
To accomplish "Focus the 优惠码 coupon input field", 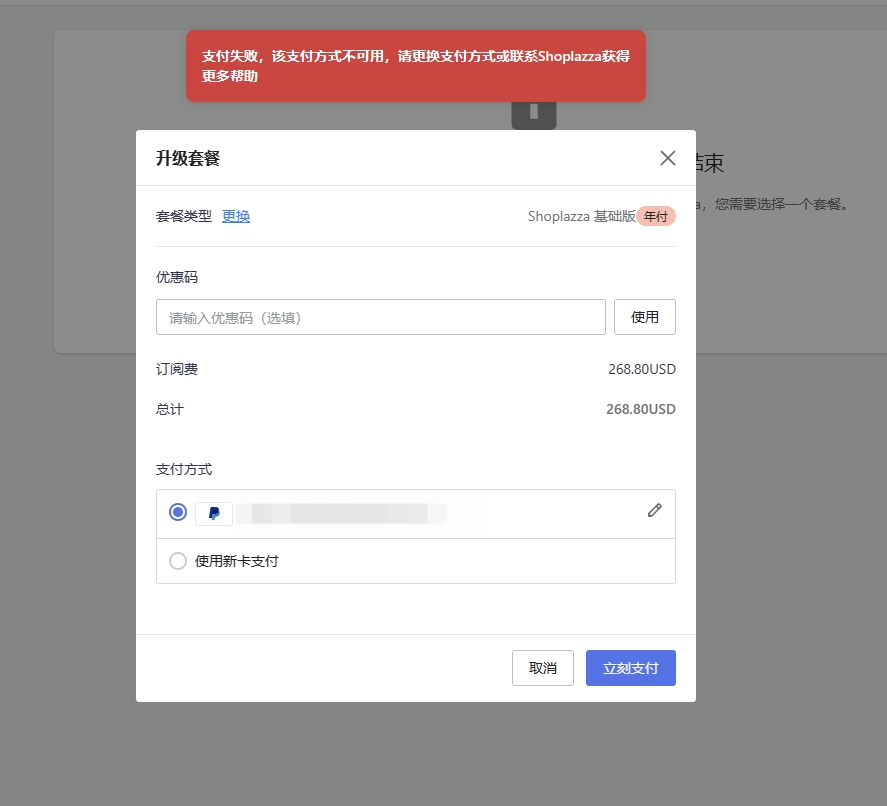I will click(380, 317).
